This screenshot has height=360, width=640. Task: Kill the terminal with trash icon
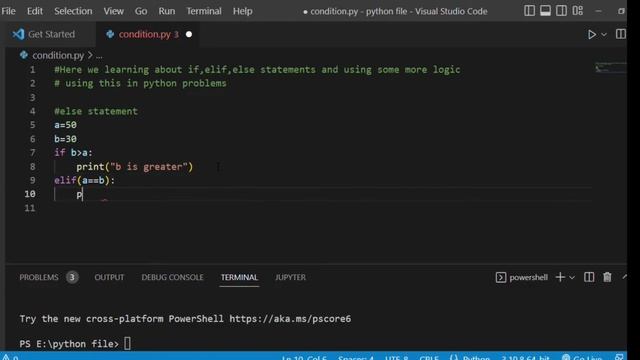point(607,277)
